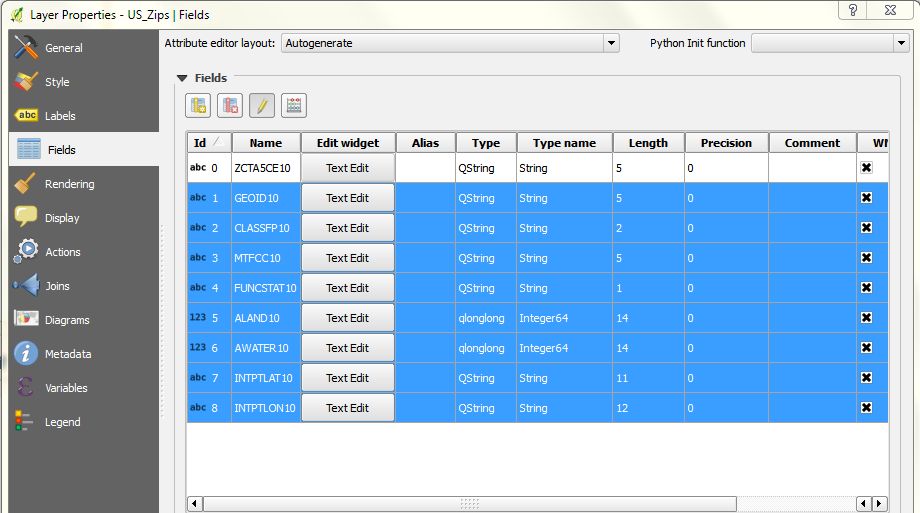The height and width of the screenshot is (513, 920).
Task: Open the Attribute editor layout dropdown
Action: [450, 43]
